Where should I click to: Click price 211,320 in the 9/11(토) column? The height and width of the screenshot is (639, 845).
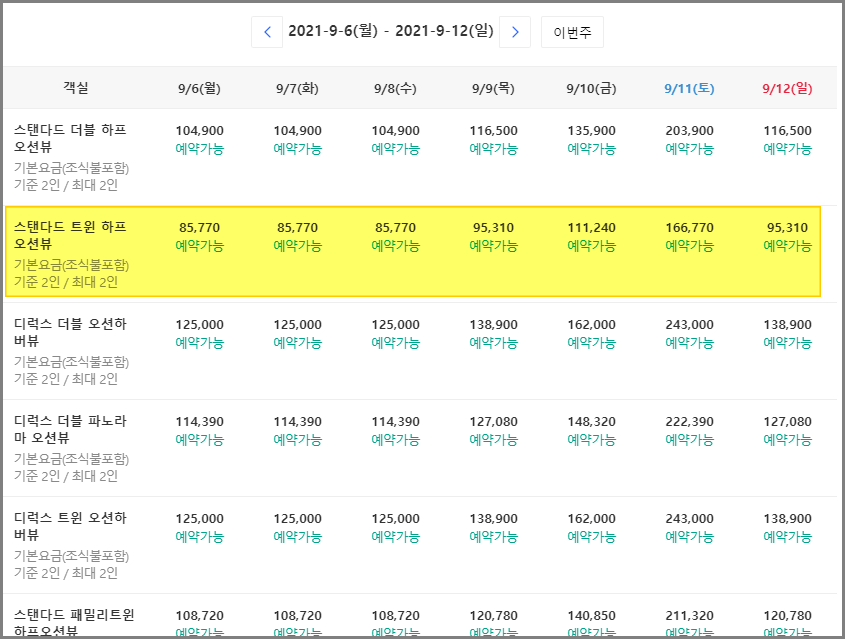(x=689, y=615)
